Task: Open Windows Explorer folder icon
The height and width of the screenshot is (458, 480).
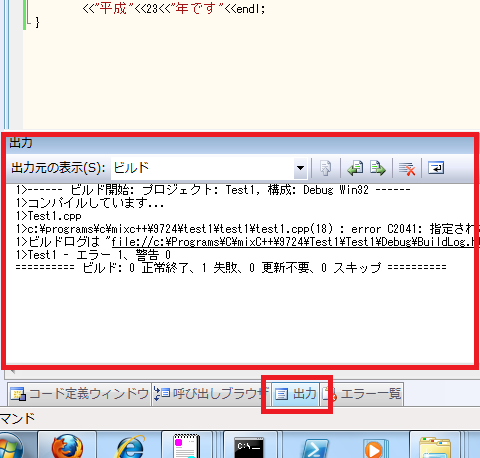Action: tap(435, 447)
